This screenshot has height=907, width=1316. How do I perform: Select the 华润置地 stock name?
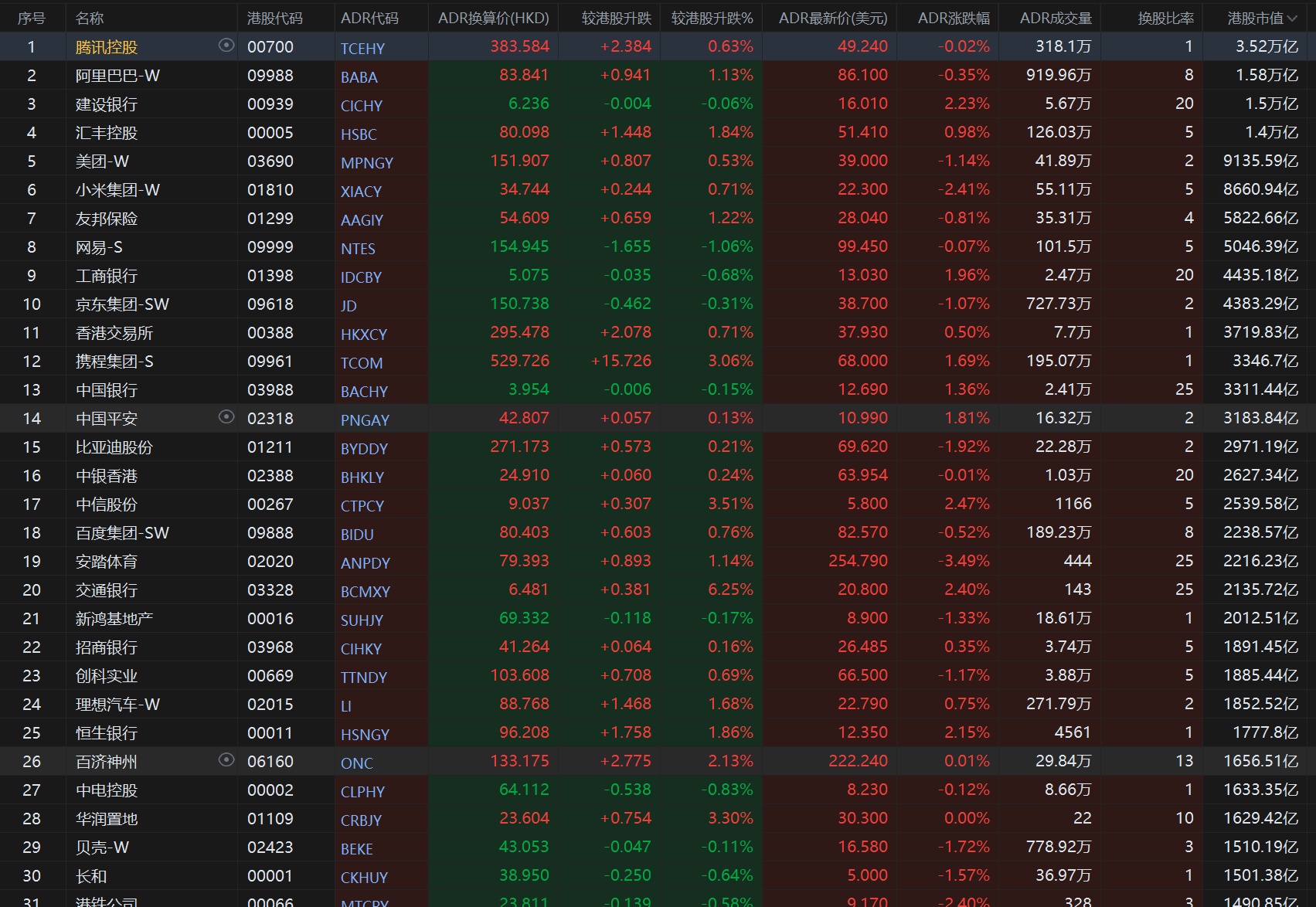pos(107,819)
